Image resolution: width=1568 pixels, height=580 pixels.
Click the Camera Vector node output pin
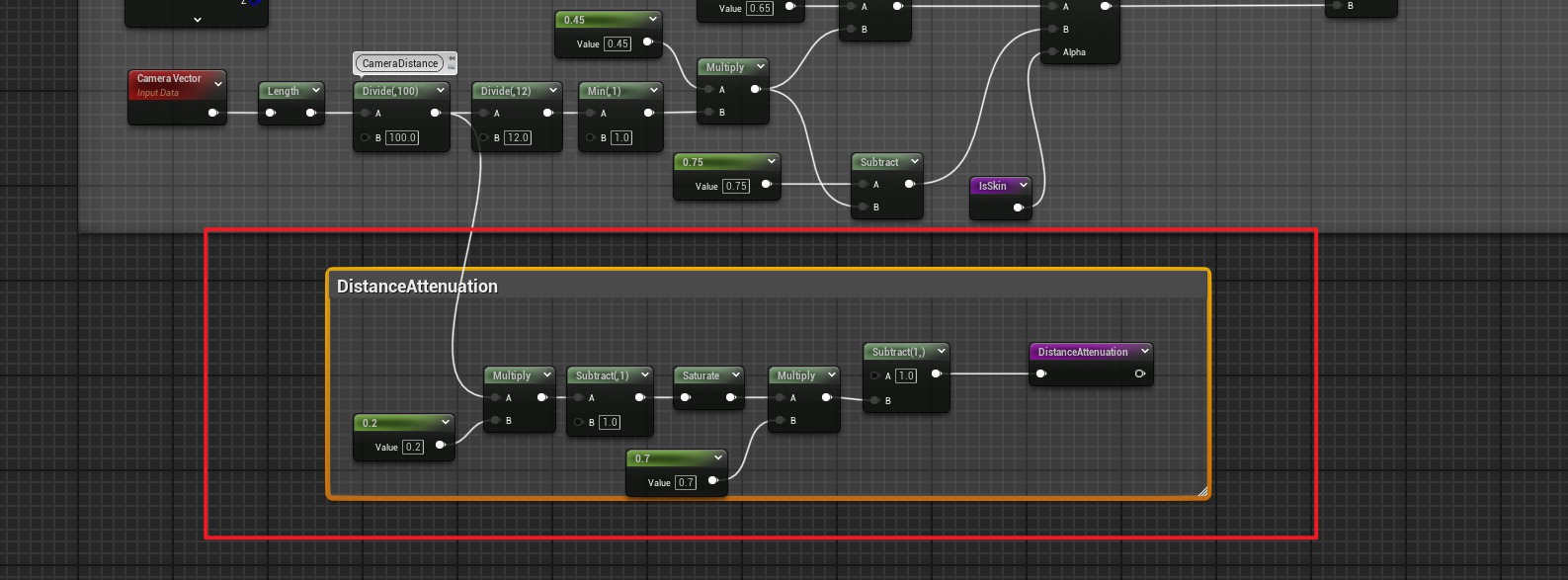212,113
